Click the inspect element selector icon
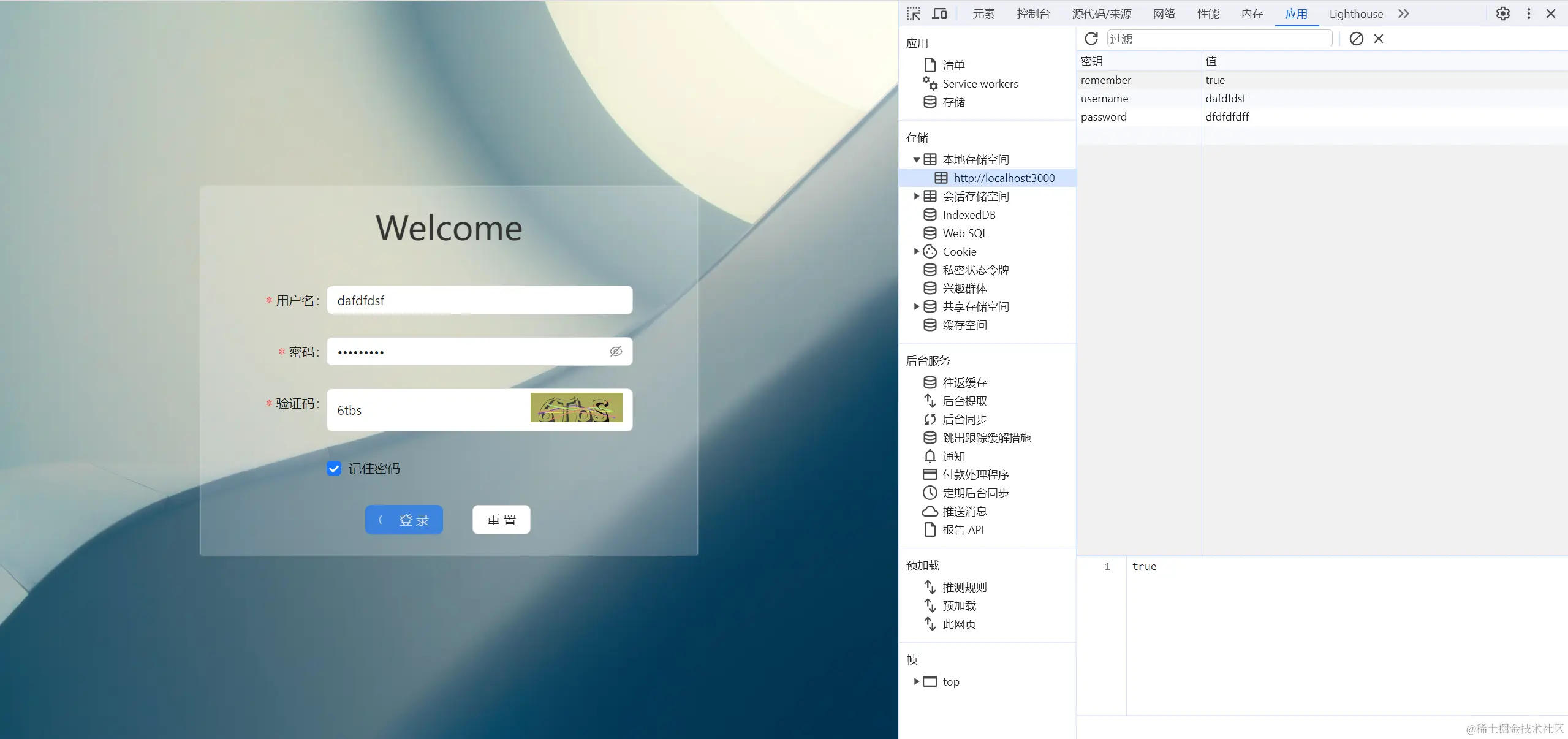This screenshot has height=739, width=1568. tap(914, 13)
